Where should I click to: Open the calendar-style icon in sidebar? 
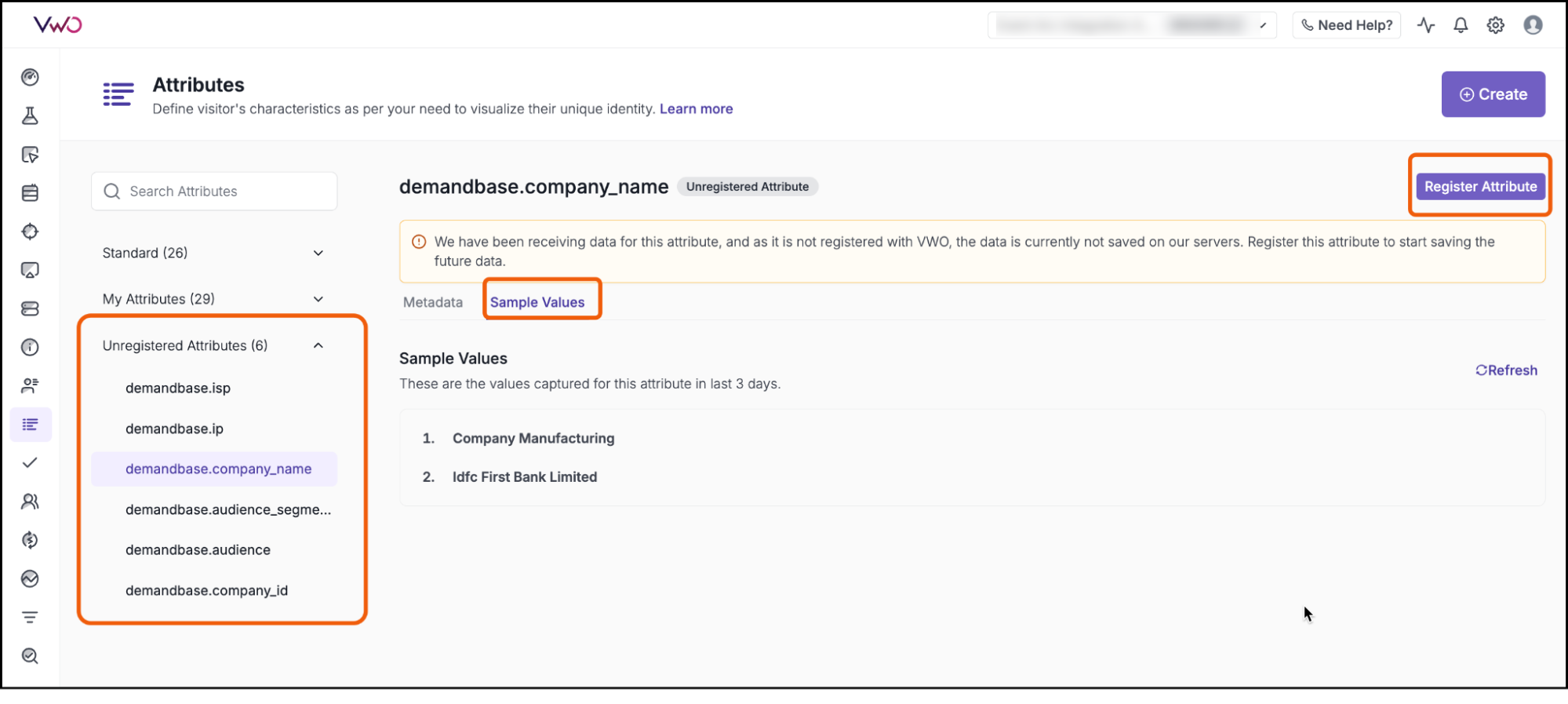point(30,193)
